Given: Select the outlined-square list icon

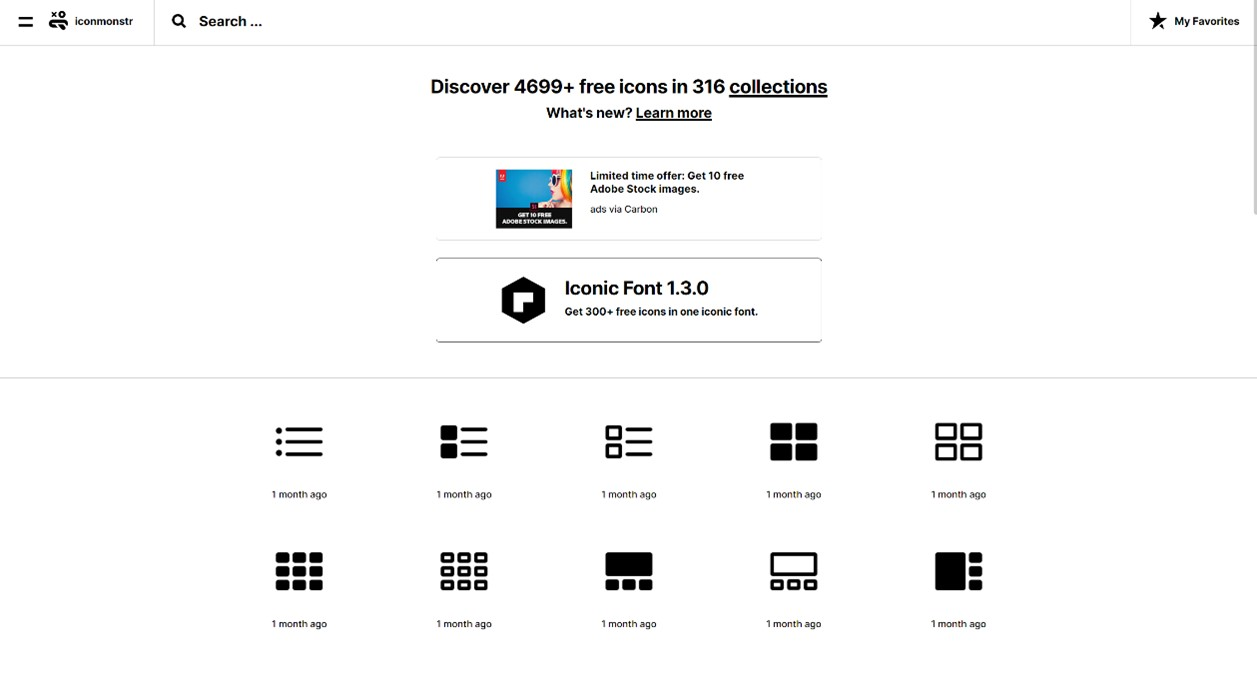Looking at the screenshot, I should pos(629,441).
